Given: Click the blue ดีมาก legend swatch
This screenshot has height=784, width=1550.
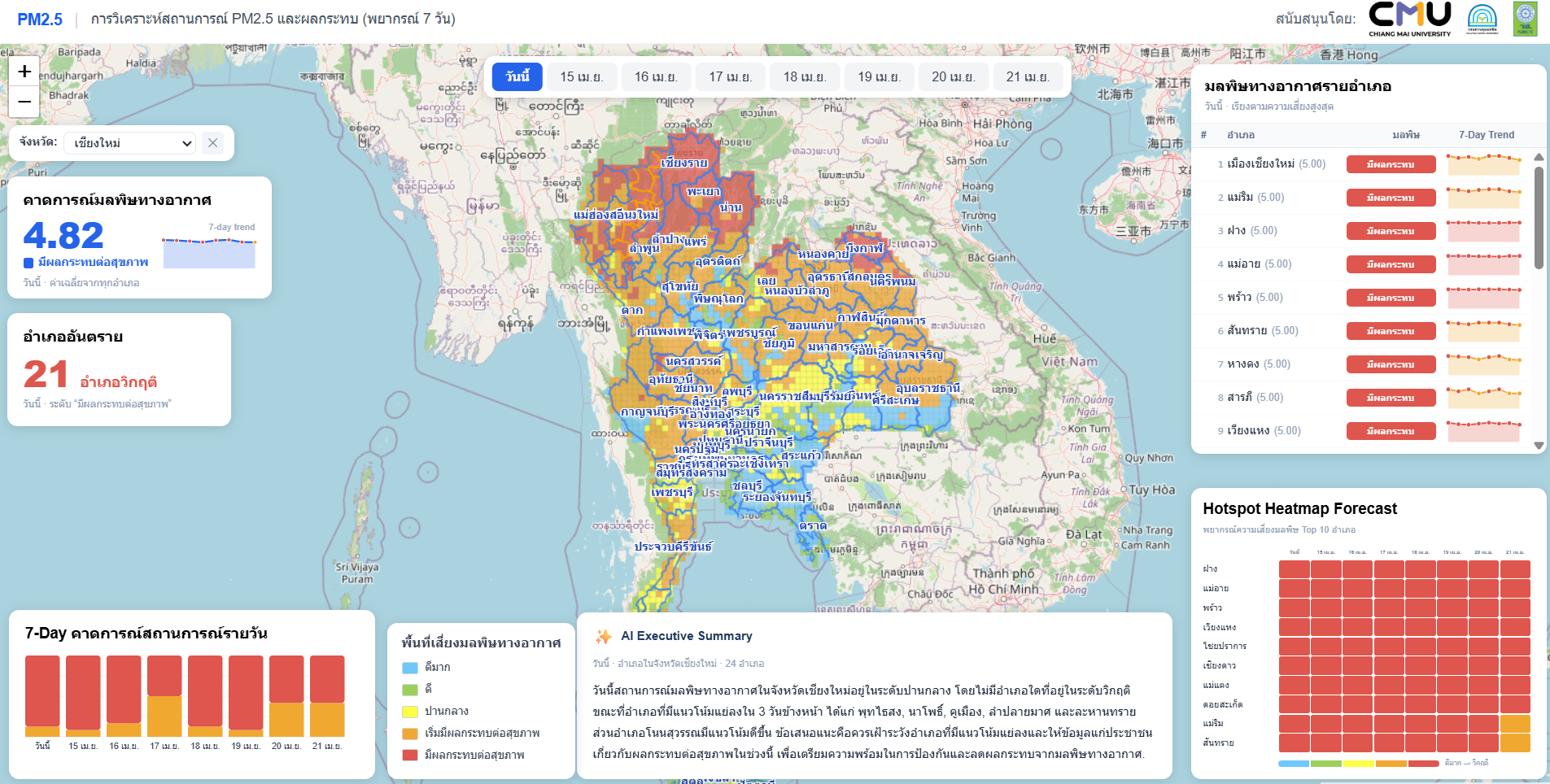Looking at the screenshot, I should pos(410,667).
